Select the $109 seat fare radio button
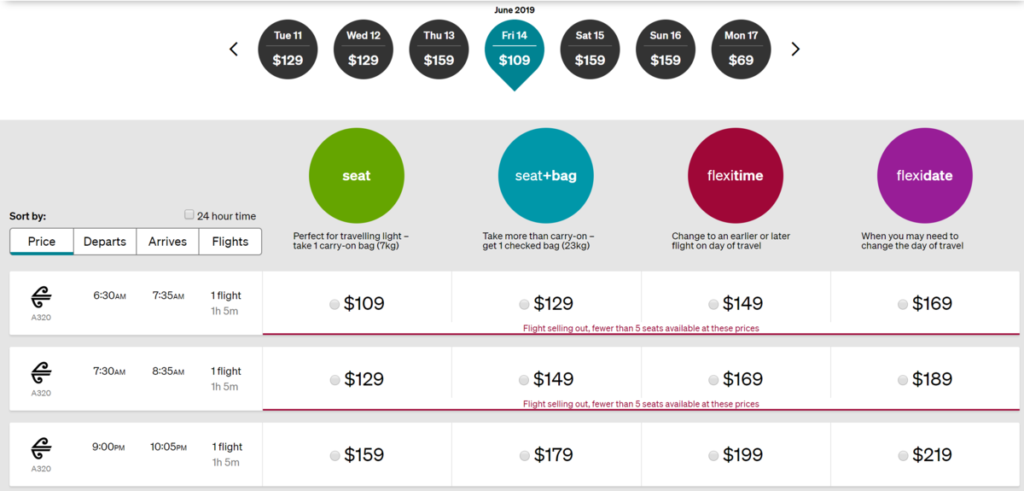1024x491 pixels. click(334, 305)
